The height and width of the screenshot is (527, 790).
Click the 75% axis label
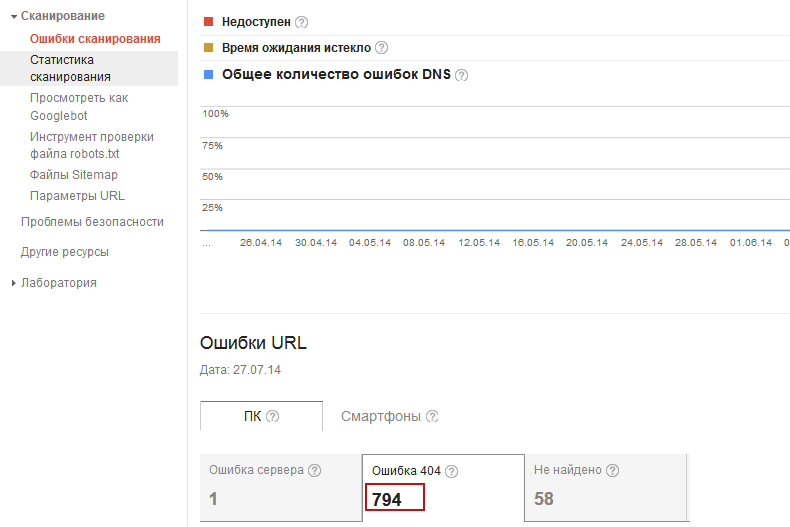point(212,146)
